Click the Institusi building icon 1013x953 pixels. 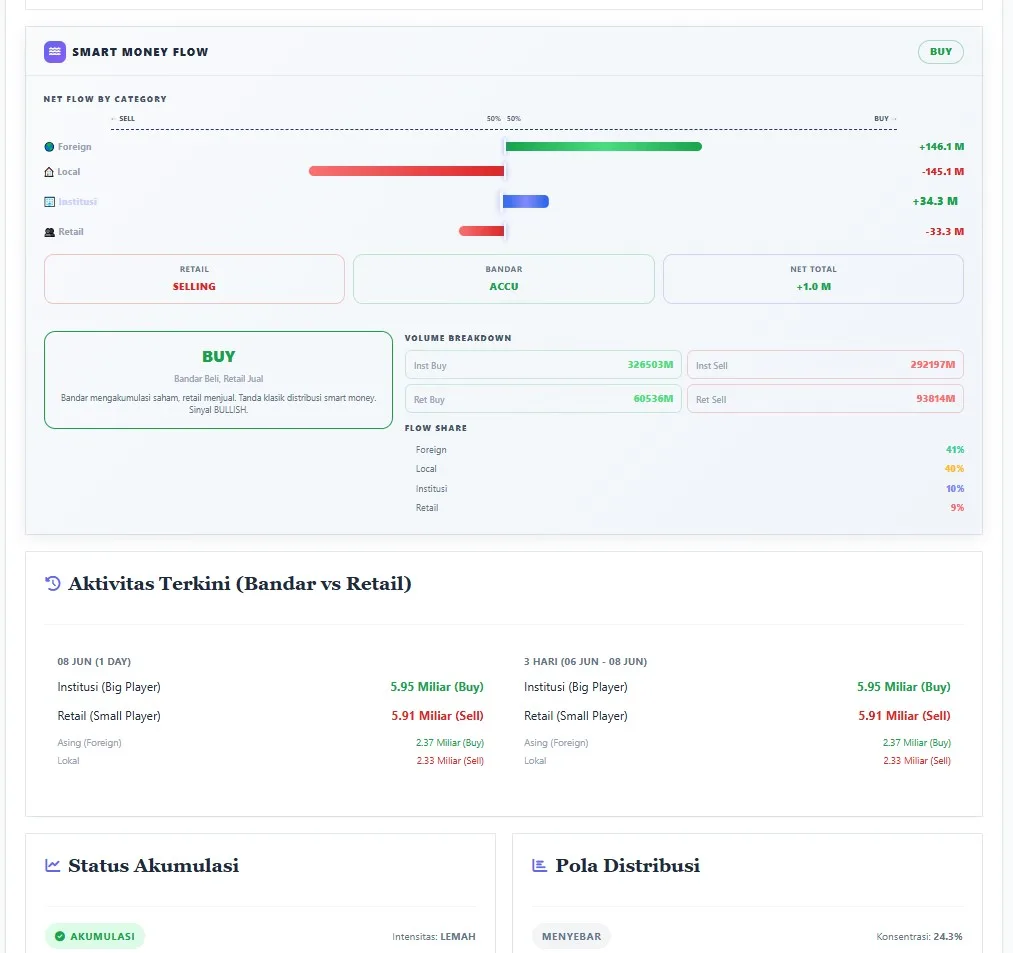(x=49, y=202)
